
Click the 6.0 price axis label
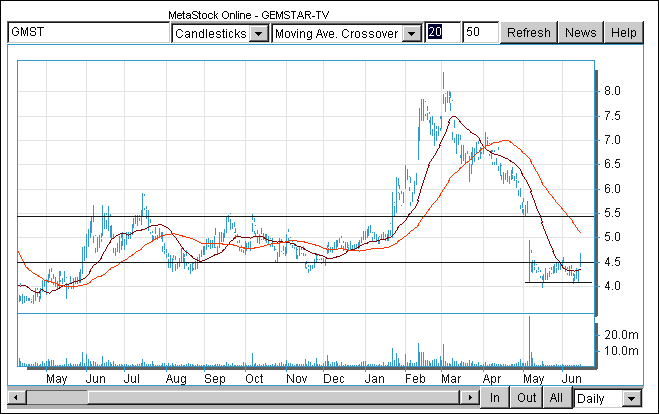coord(612,189)
